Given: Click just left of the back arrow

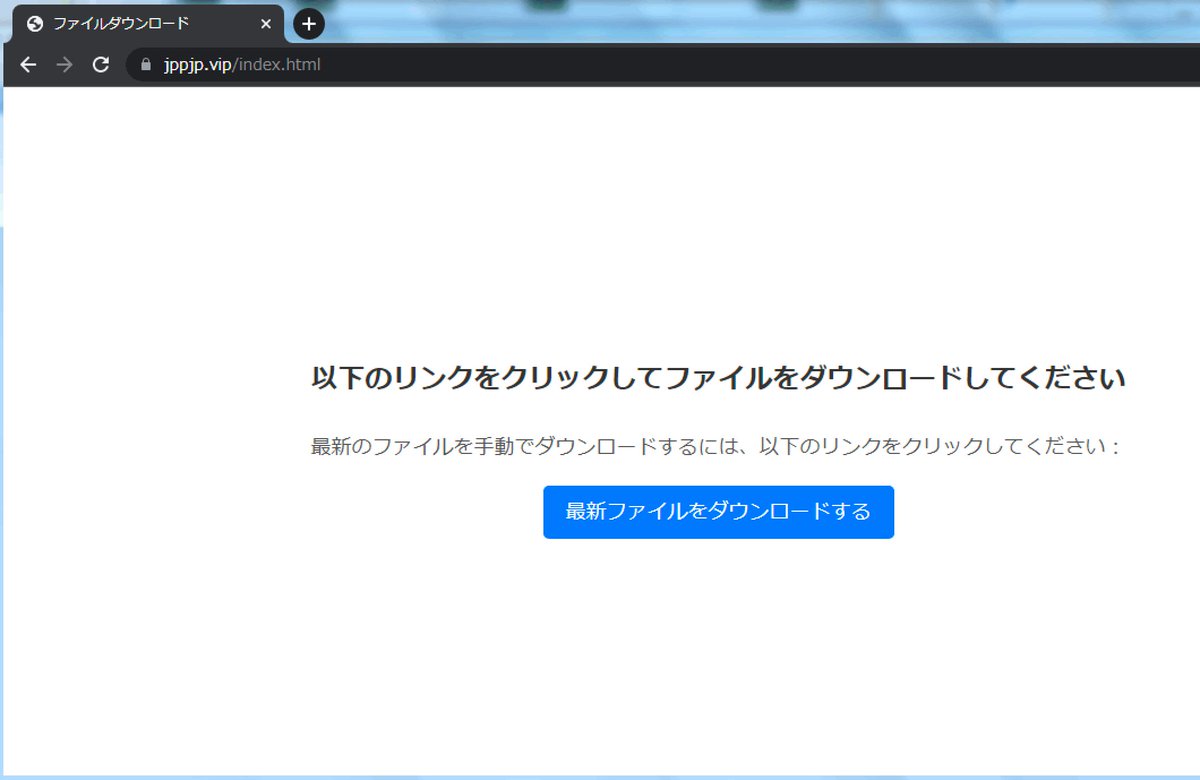Looking at the screenshot, I should click(x=10, y=64).
